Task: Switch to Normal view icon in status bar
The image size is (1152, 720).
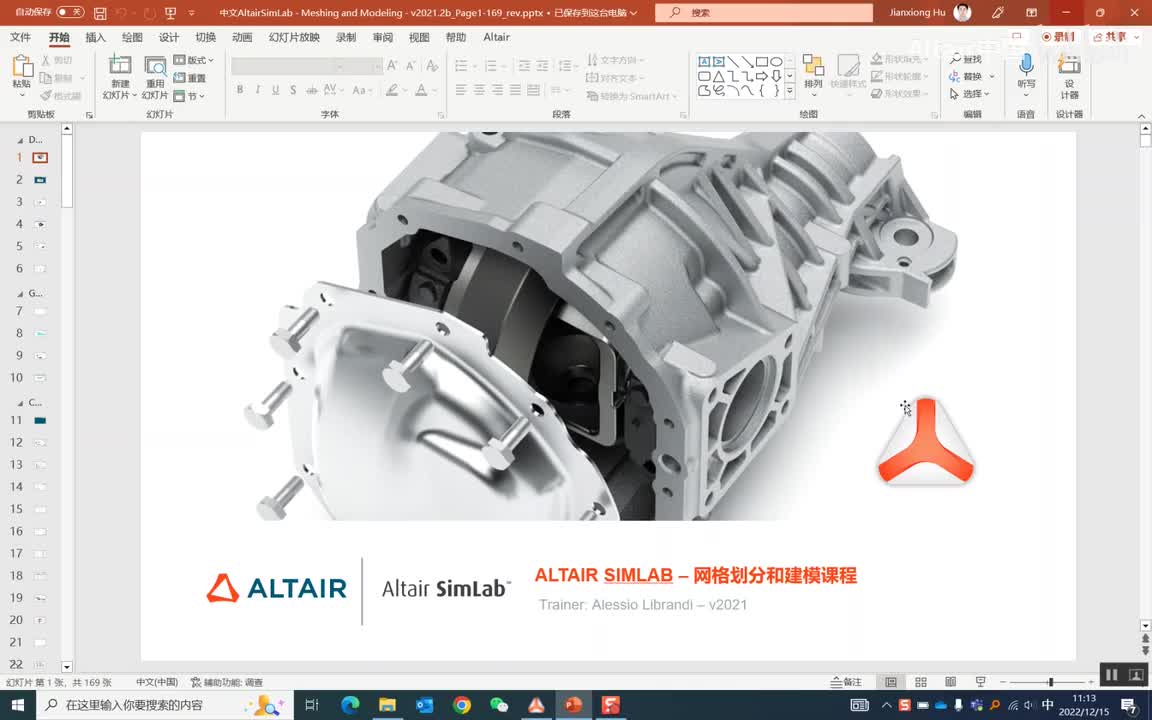Action: point(890,682)
